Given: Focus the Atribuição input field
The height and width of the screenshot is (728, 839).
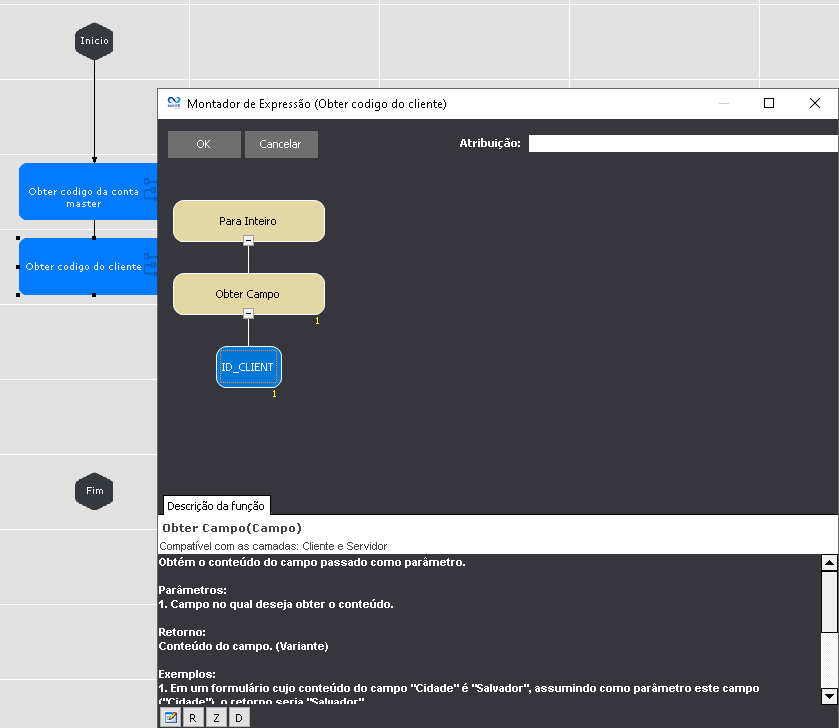Looking at the screenshot, I should click(x=682, y=143).
